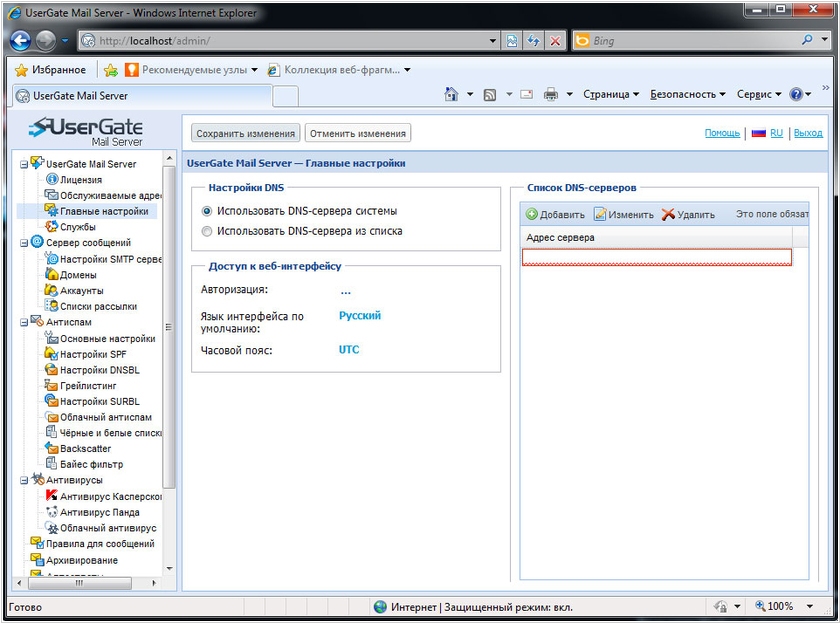Viewport: 840px width, 623px height.
Task: Open the Помощь link
Action: [722, 133]
